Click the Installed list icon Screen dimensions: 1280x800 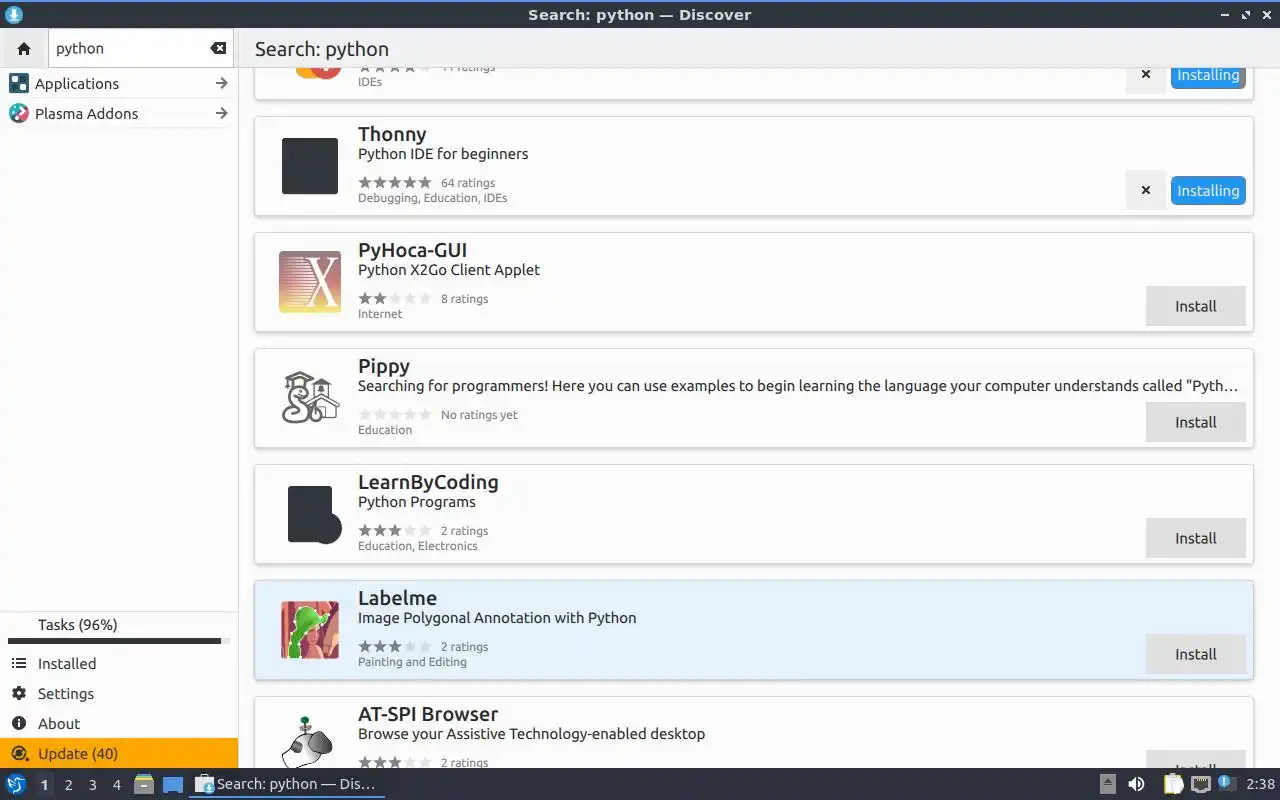[x=19, y=663]
